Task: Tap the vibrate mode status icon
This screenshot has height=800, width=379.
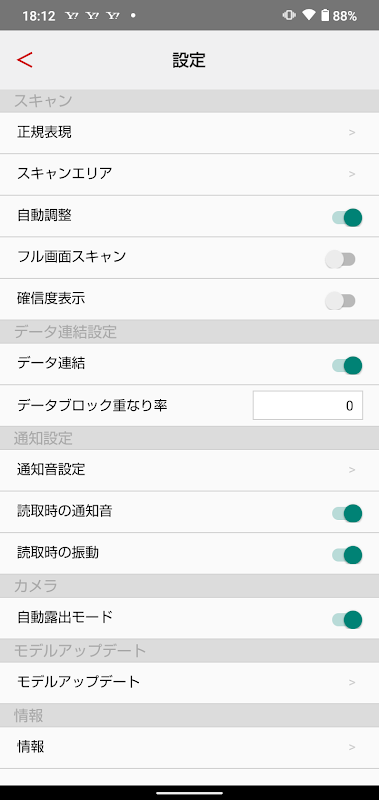Action: point(289,15)
